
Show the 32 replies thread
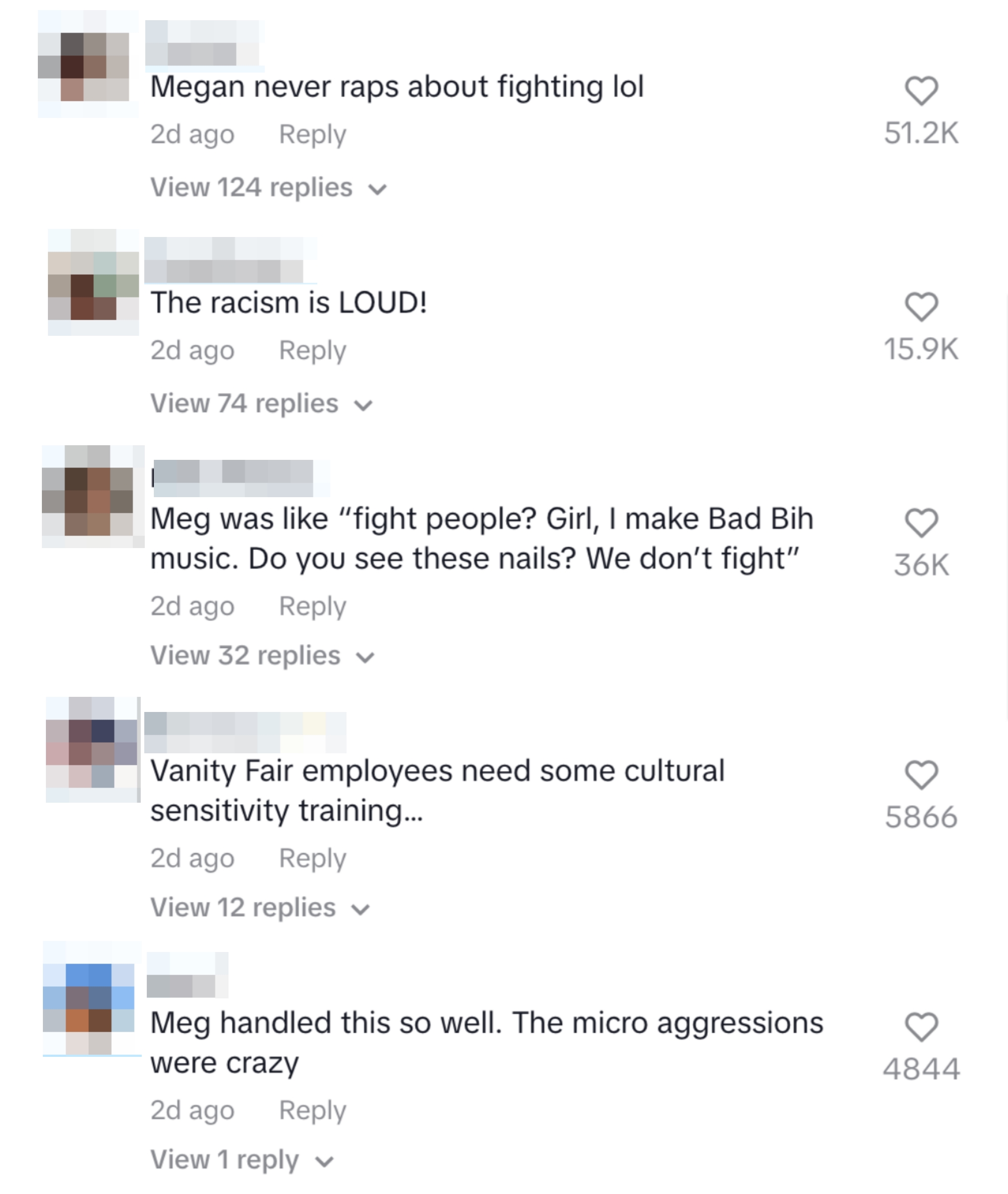(x=262, y=656)
